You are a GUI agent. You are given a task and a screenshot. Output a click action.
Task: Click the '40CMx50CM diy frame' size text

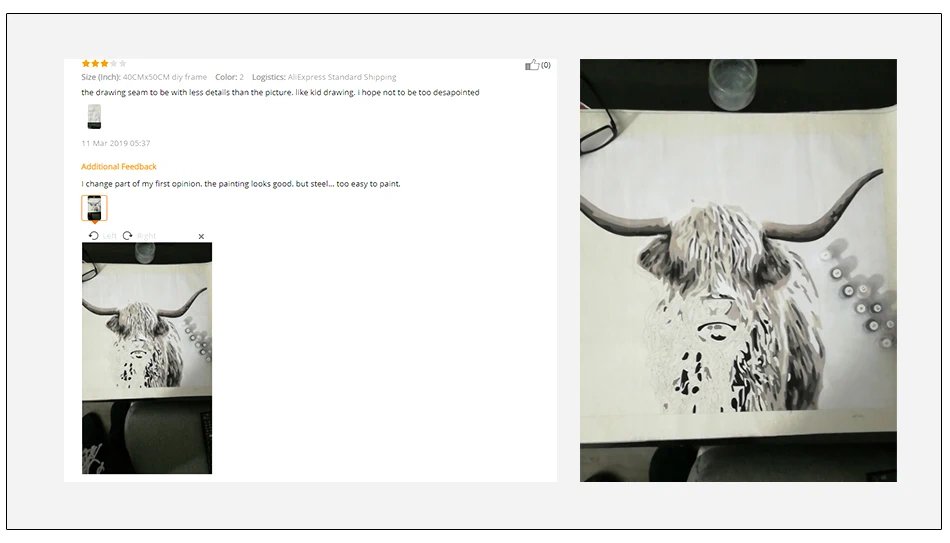pos(165,77)
